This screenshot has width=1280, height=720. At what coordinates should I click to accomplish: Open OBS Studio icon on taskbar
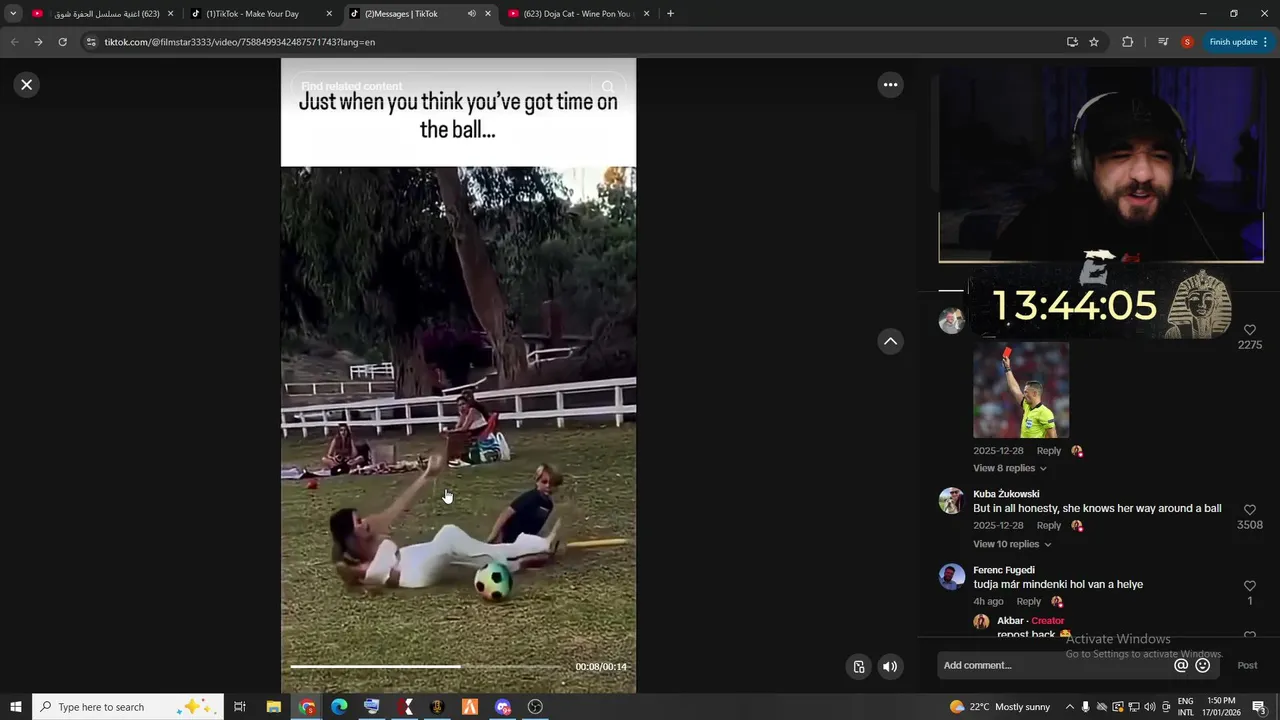coord(535,707)
